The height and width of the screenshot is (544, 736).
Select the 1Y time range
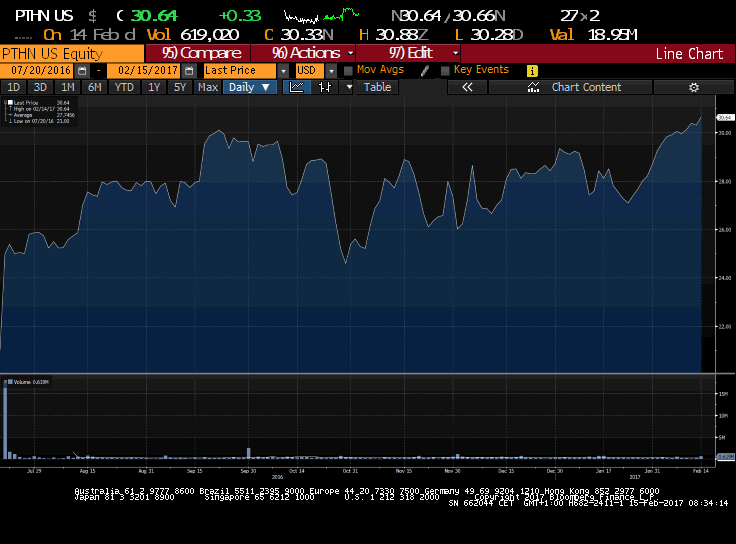[154, 87]
